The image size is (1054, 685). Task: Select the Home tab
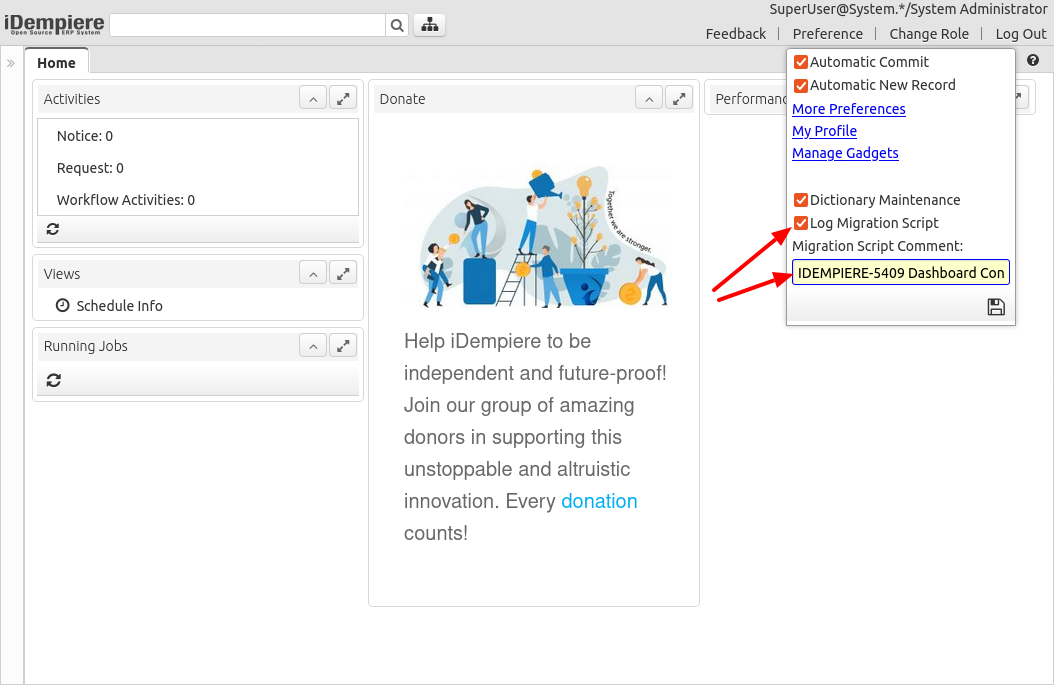56,62
